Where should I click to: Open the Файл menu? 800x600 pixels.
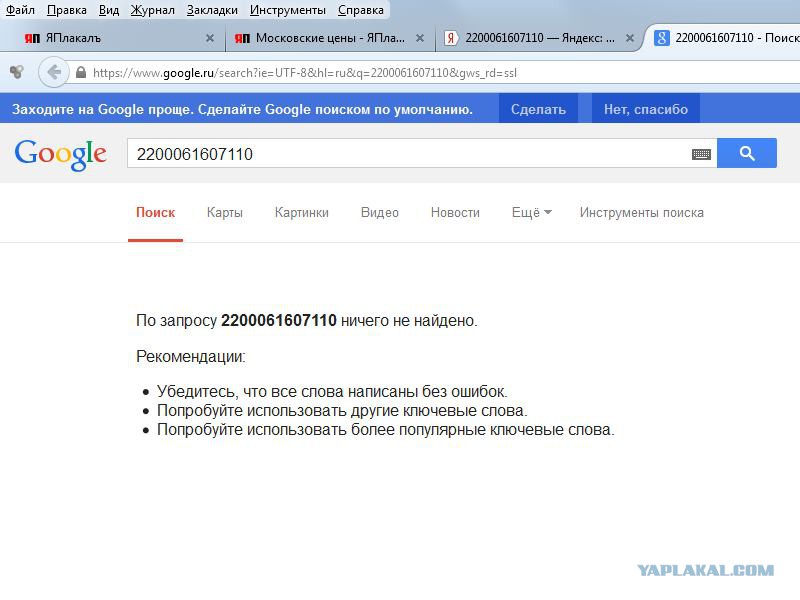20,10
